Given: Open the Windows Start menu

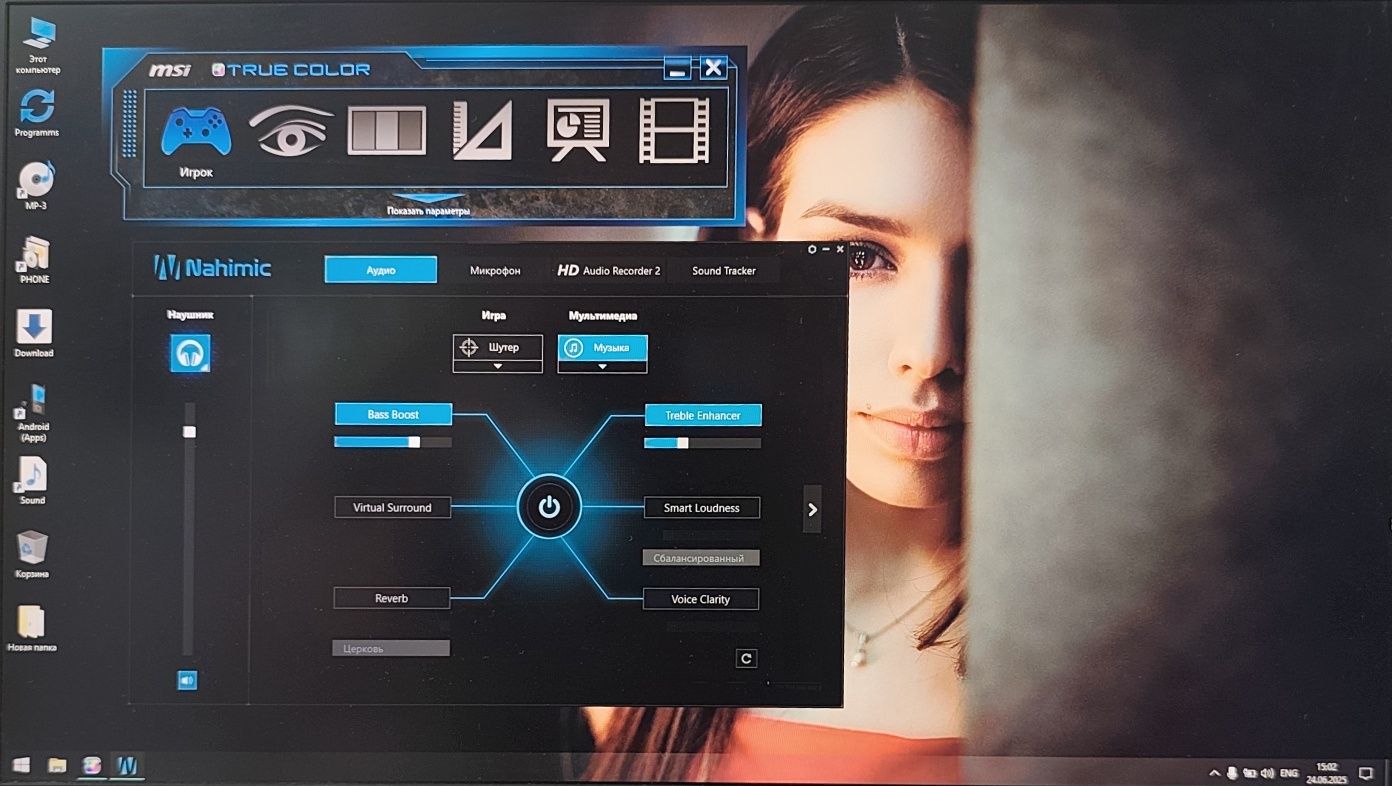Looking at the screenshot, I should 22,766.
